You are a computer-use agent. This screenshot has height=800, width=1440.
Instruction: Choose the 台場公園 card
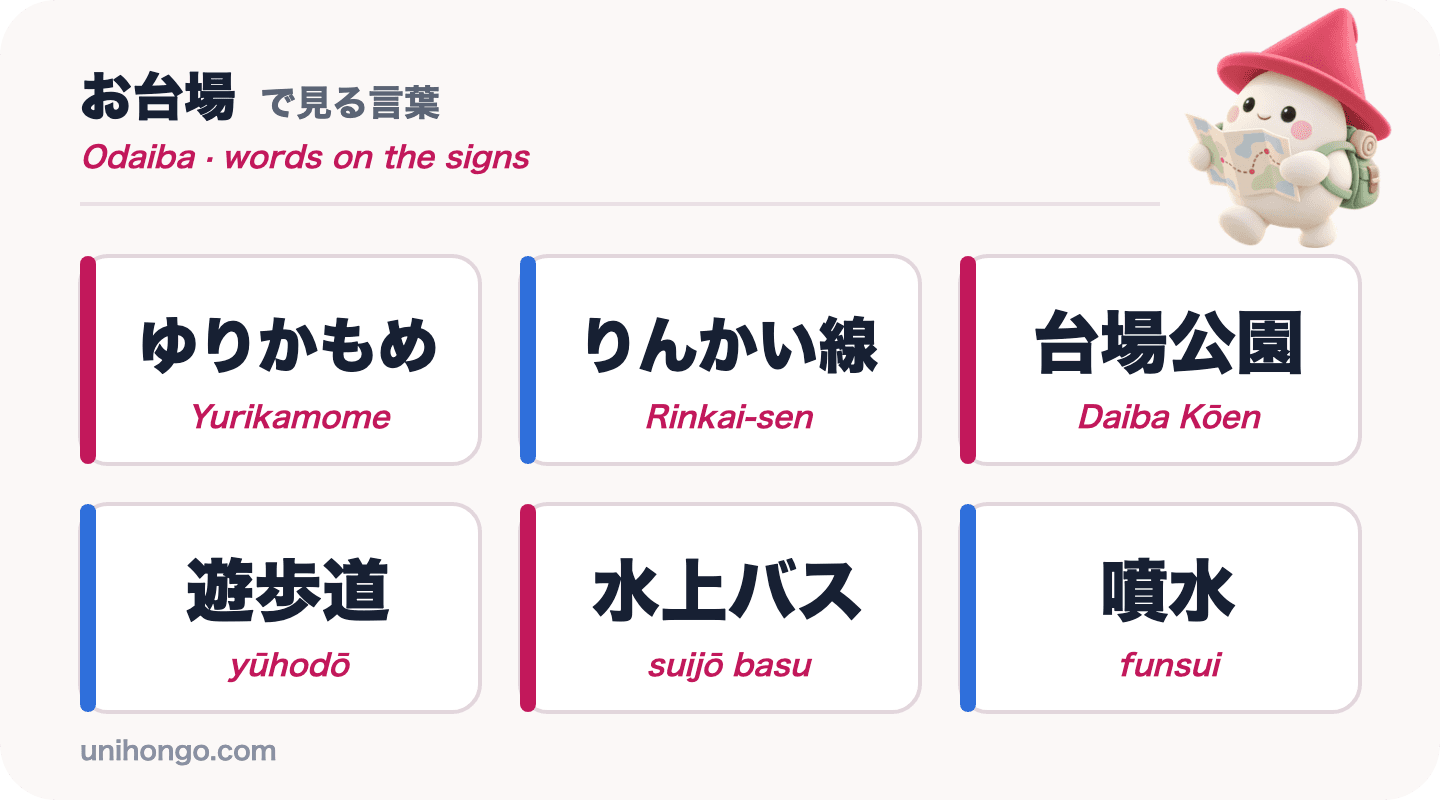click(1161, 360)
